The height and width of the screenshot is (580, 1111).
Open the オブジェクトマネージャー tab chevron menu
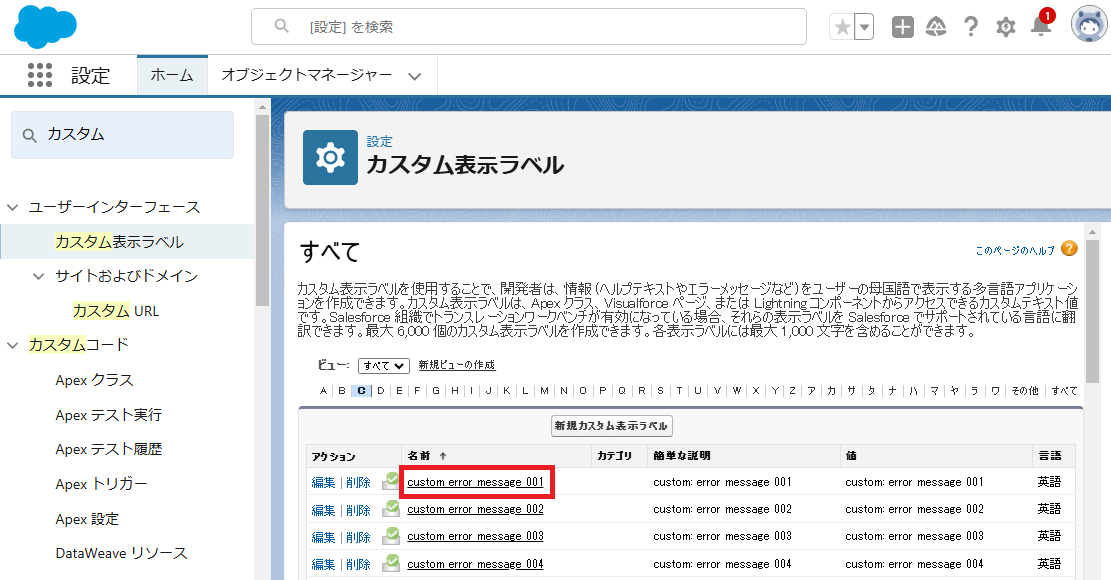(414, 76)
